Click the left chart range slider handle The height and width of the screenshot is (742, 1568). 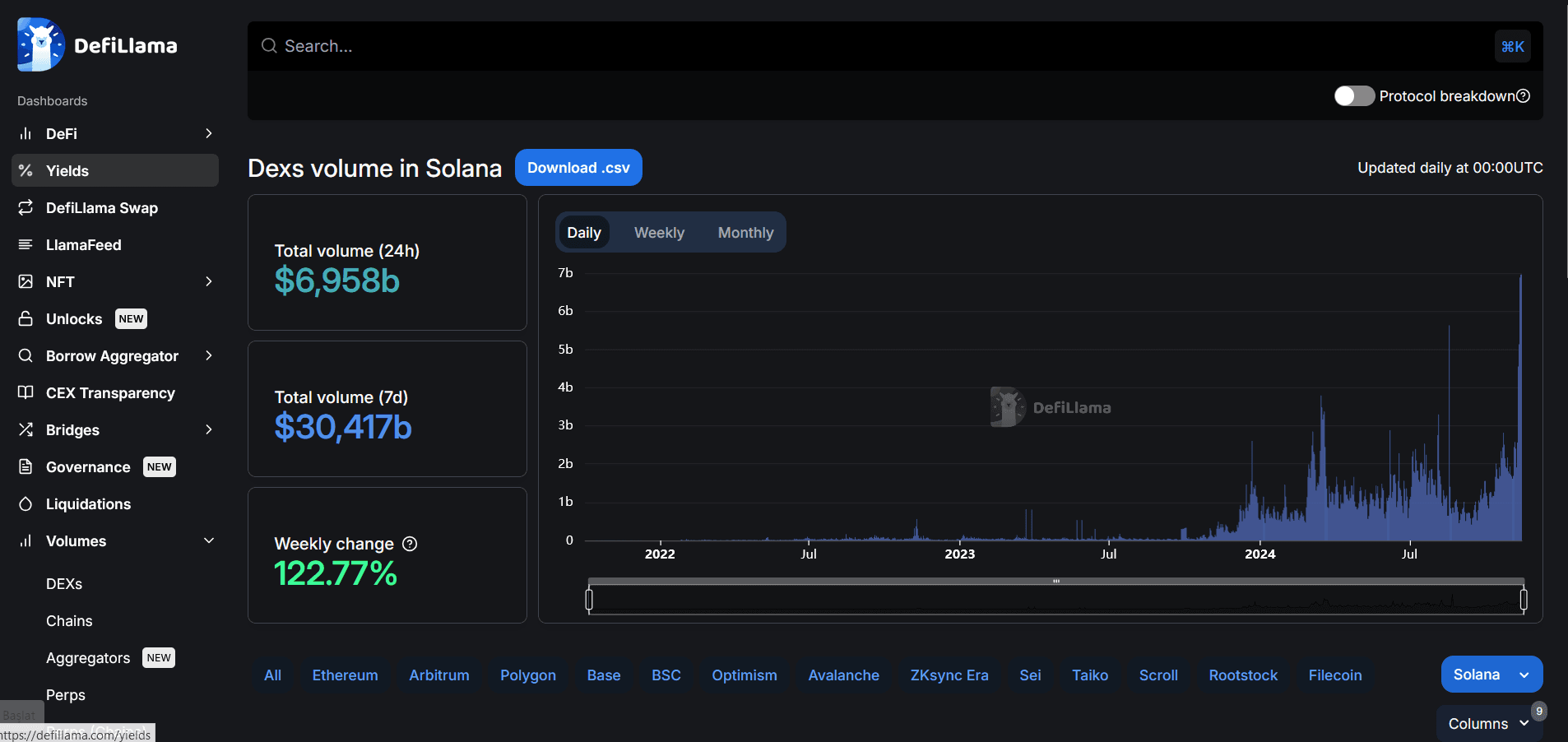pyautogui.click(x=589, y=600)
